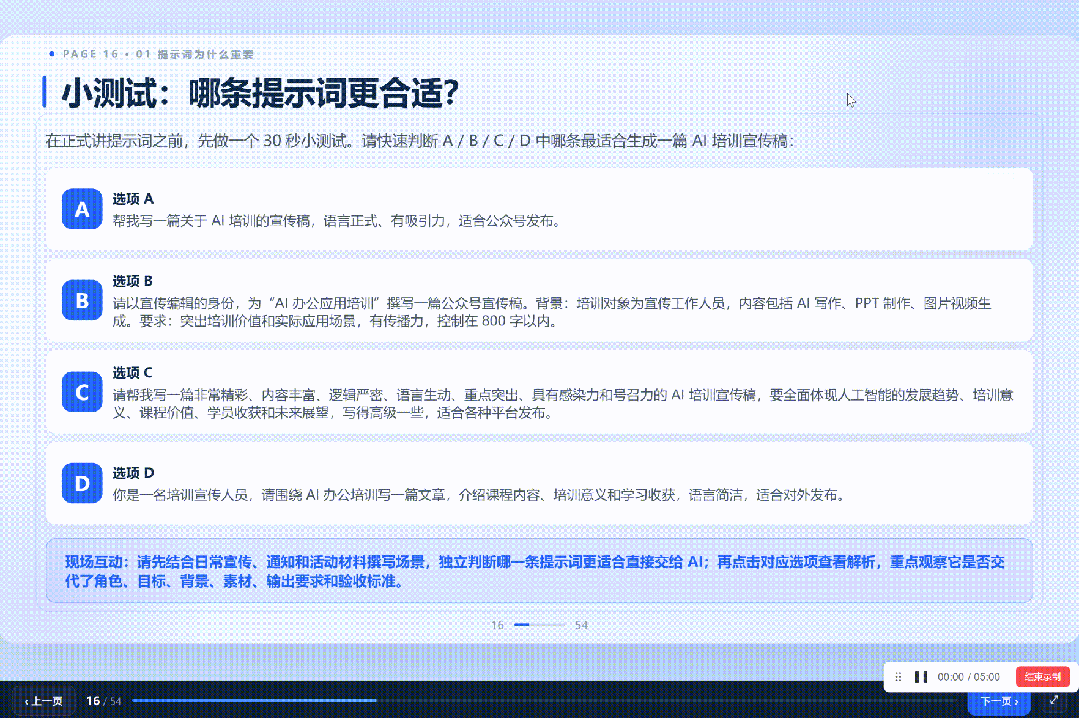Screen dimensions: 1079x718
Task: Select option text starting "你是一名培训宣传人员"
Action: [x=480, y=495]
